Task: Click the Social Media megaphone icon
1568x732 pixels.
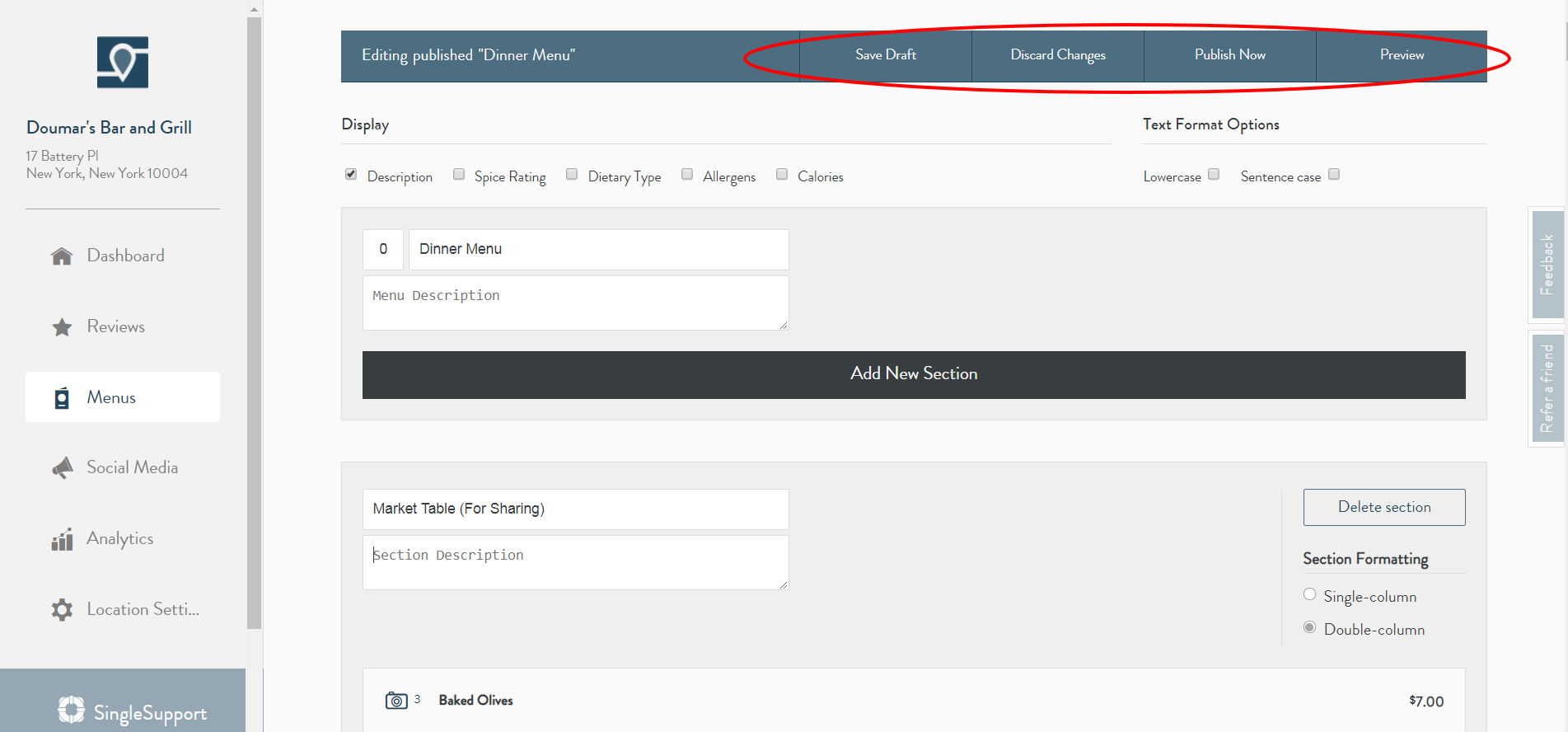Action: pos(62,468)
